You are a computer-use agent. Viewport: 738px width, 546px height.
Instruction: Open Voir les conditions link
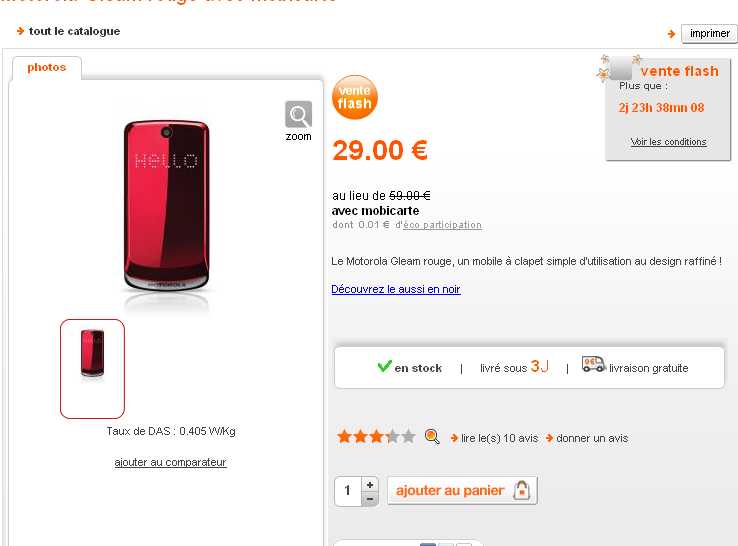(668, 142)
